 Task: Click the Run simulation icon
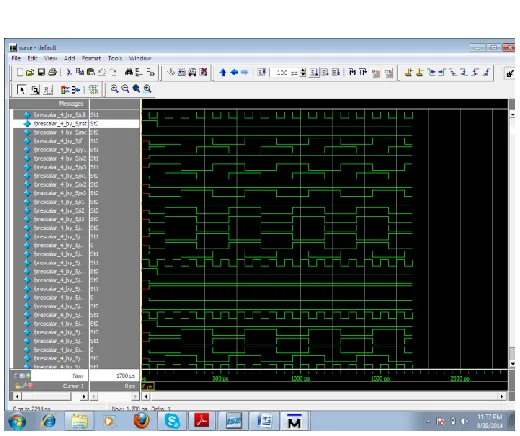(x=314, y=72)
